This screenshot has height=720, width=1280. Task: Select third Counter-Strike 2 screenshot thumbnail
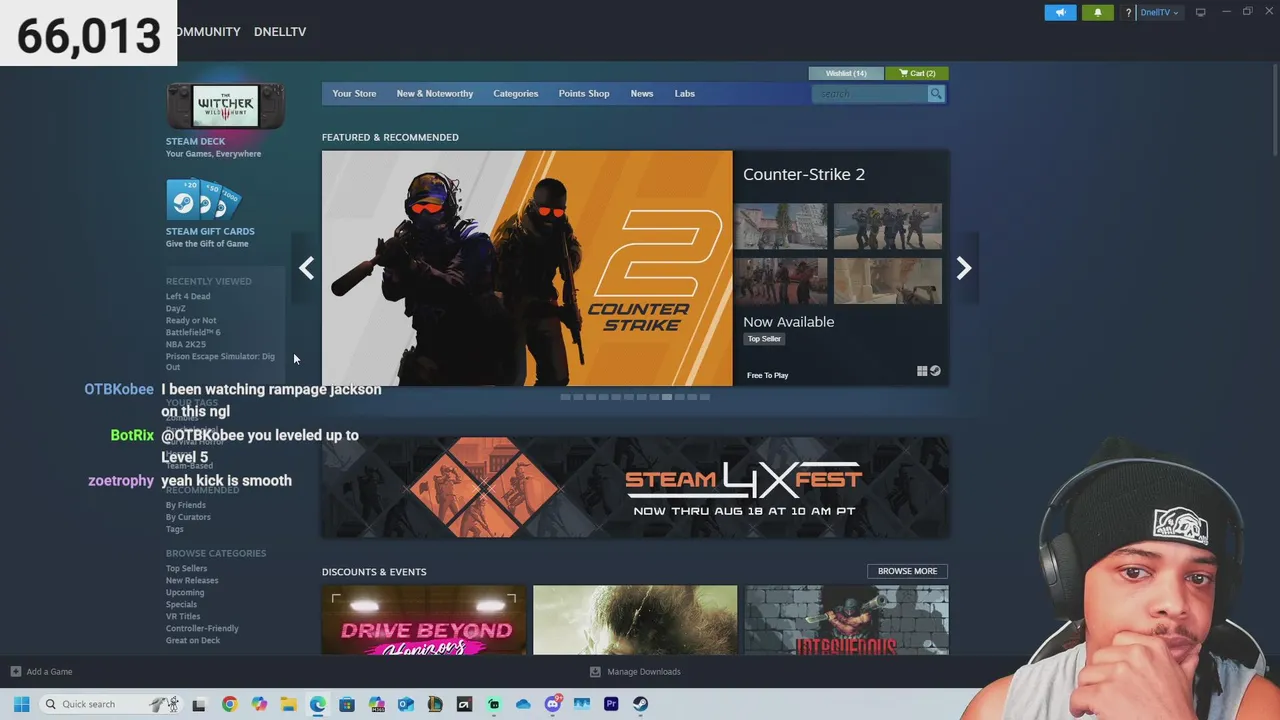coord(781,281)
